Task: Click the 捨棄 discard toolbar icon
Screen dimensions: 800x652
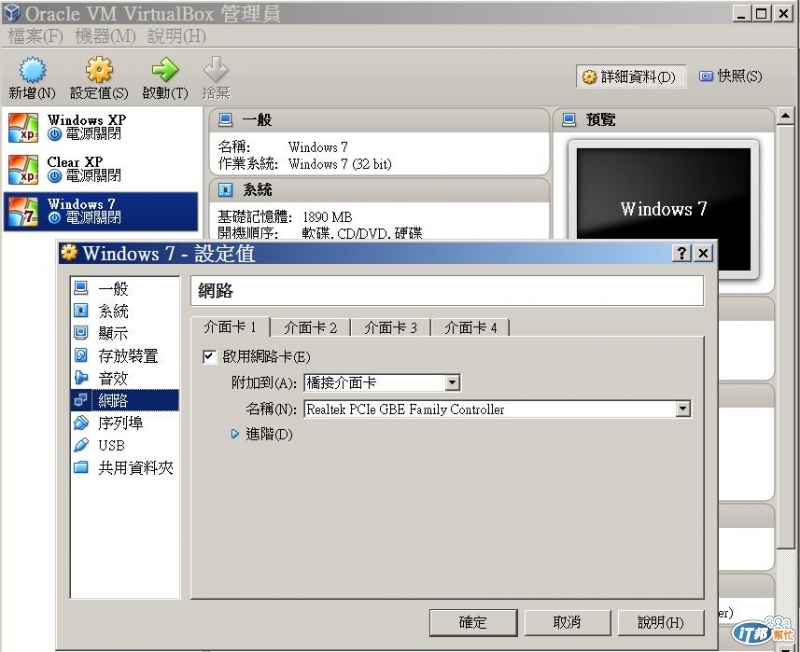Action: point(216,70)
